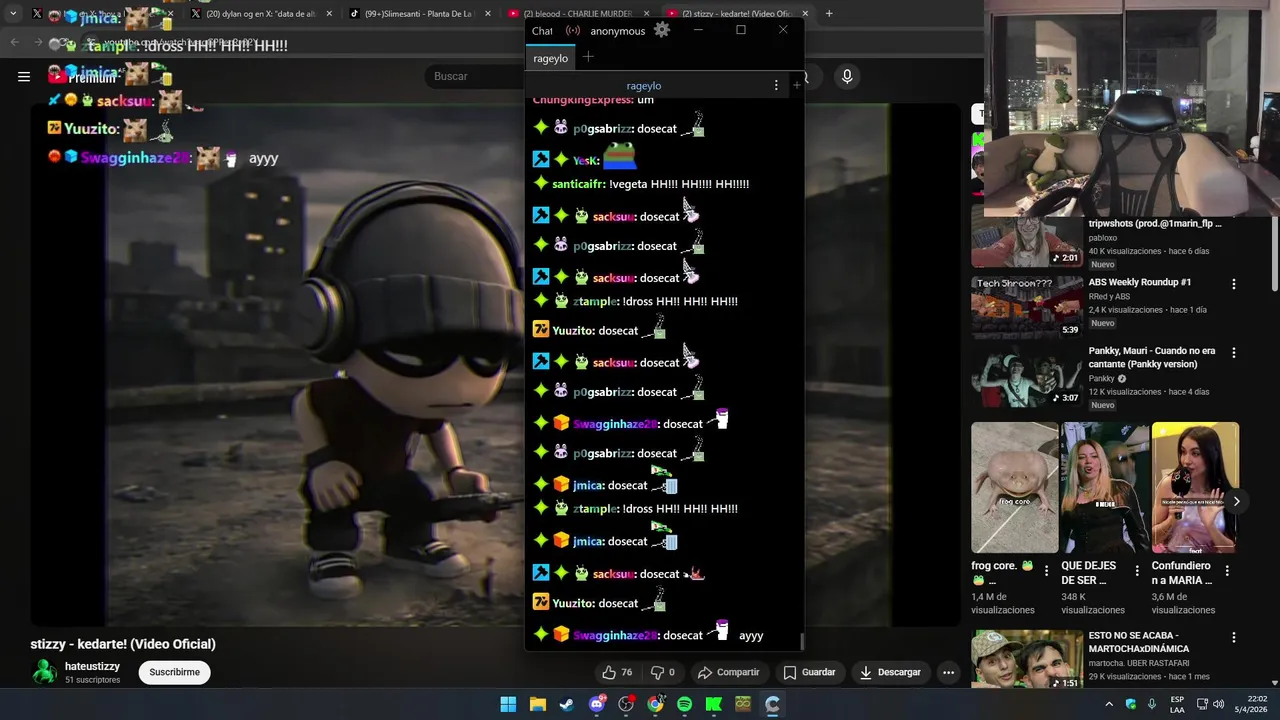
Task: Open a new browser tab
Action: point(829,14)
